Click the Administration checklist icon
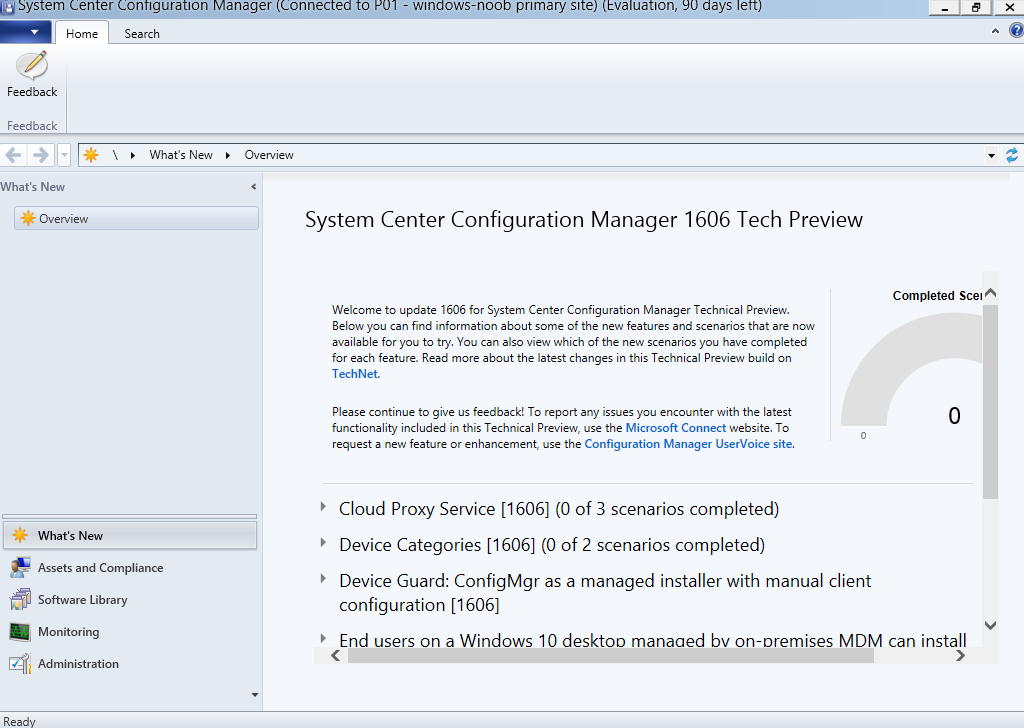Image resolution: width=1024 pixels, height=728 pixels. pos(20,663)
